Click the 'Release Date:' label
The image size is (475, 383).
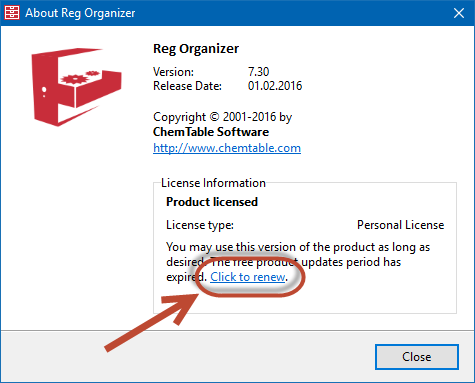click(187, 86)
